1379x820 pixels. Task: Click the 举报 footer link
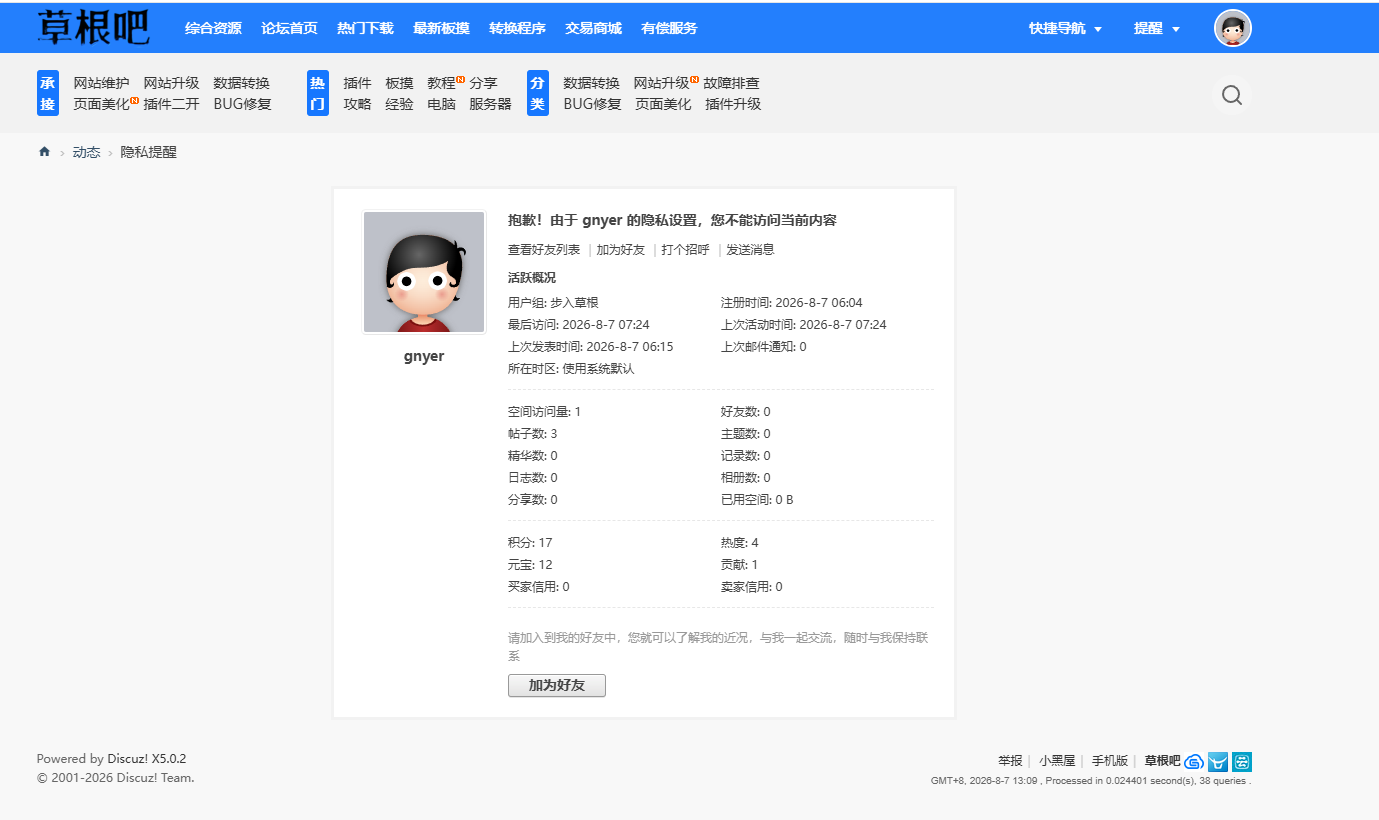point(1010,761)
